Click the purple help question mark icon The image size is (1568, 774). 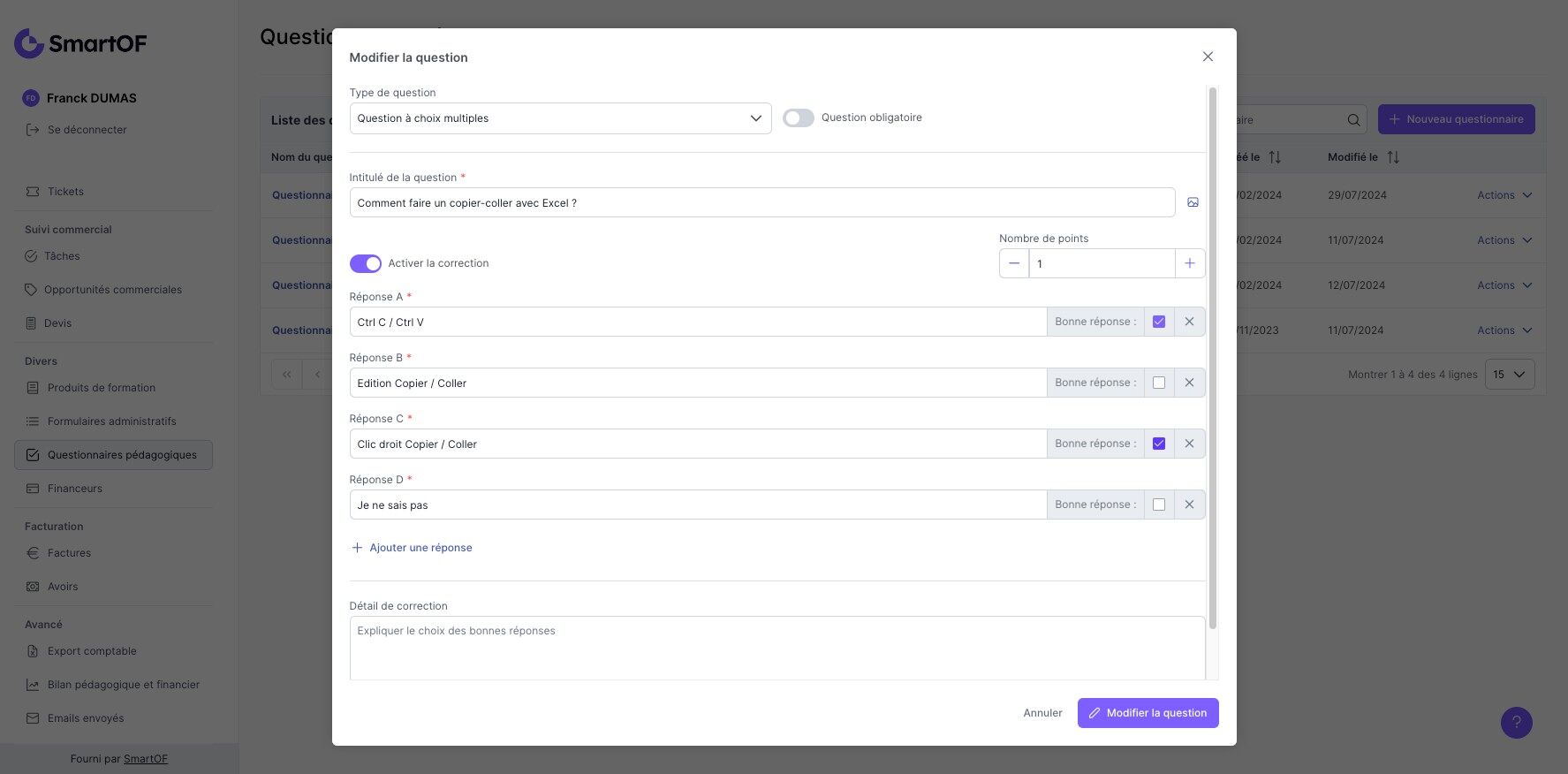1516,722
